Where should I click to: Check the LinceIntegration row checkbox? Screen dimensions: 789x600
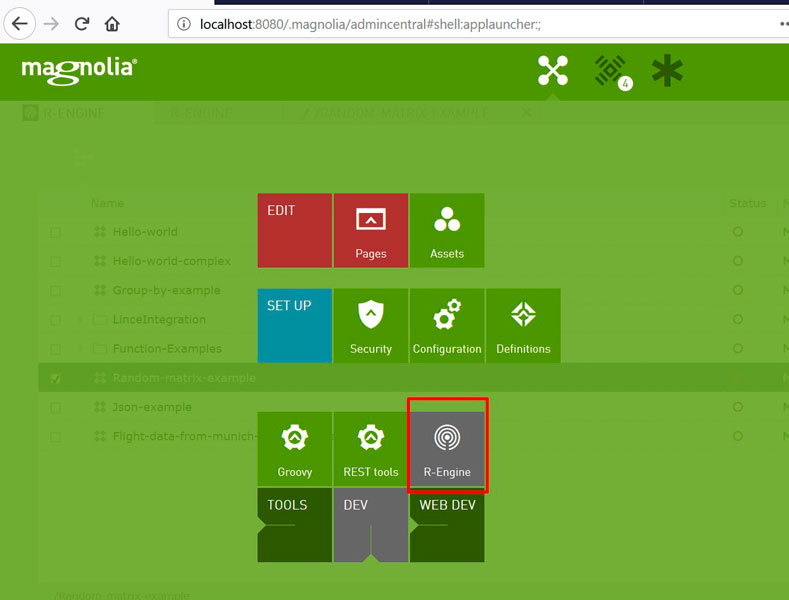point(55,320)
